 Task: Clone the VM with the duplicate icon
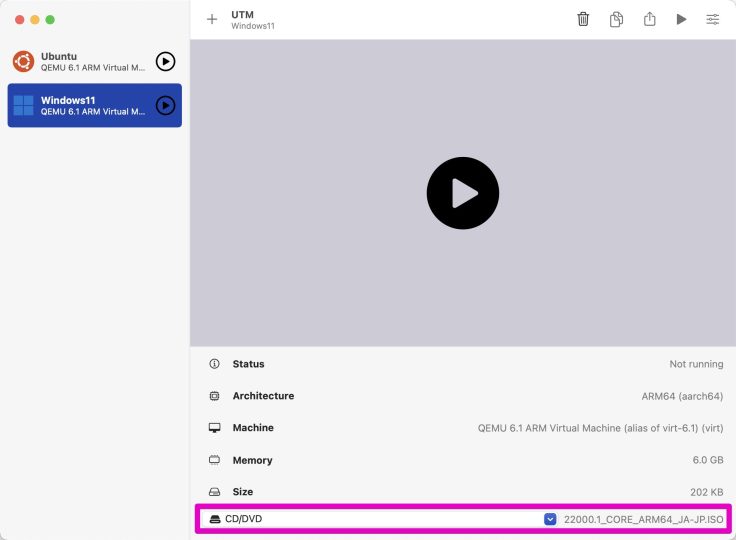[x=616, y=19]
